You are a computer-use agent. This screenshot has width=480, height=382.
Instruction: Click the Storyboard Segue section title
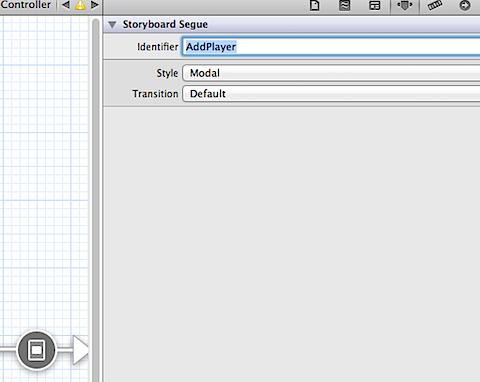point(165,24)
